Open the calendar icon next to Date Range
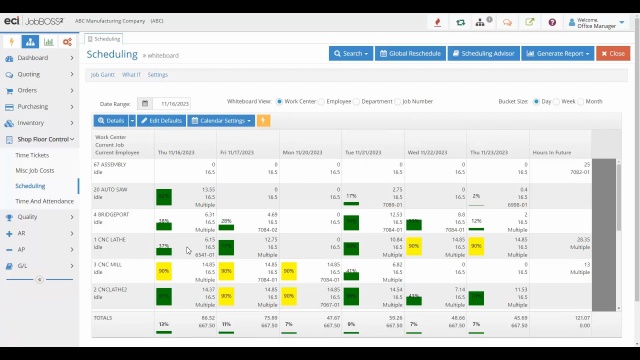The image size is (640, 360). tap(145, 104)
